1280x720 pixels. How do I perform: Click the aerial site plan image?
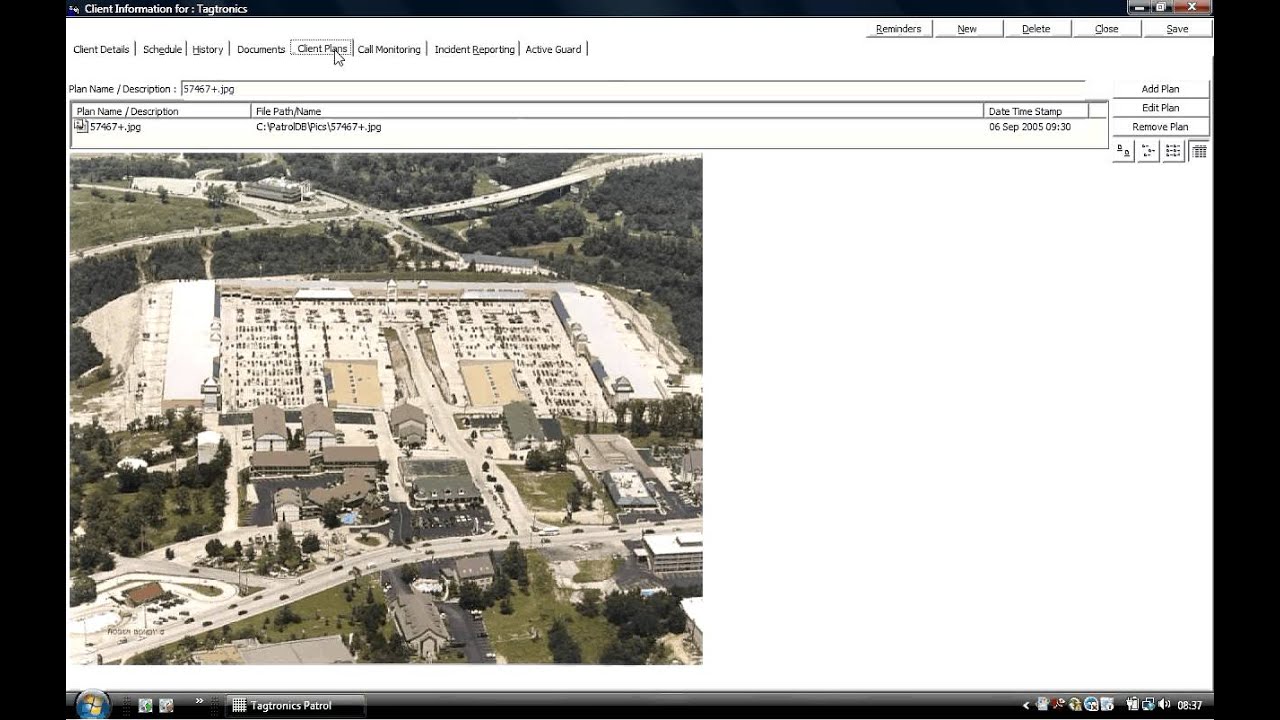click(386, 409)
